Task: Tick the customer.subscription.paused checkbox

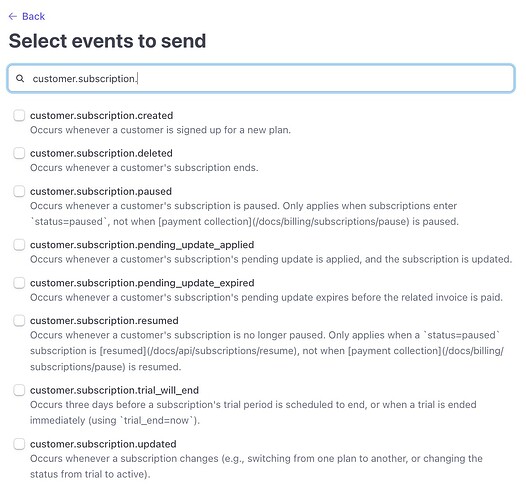Action: pyautogui.click(x=19, y=191)
